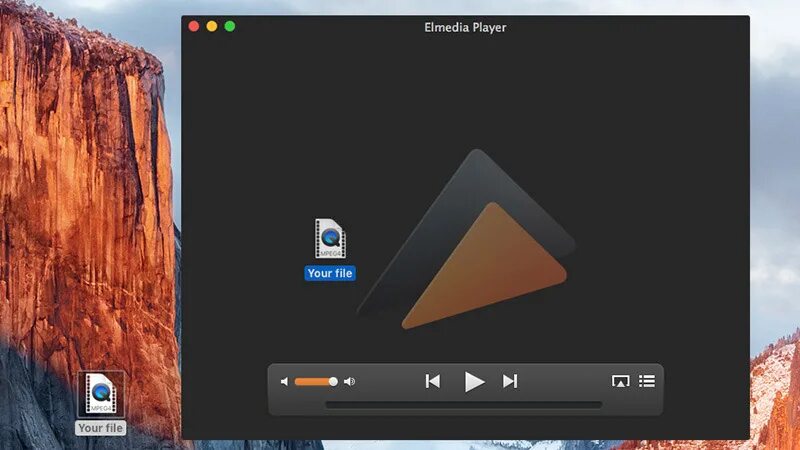Close the Elmedia Player window with the red button
The image size is (800, 450).
pyautogui.click(x=194, y=27)
